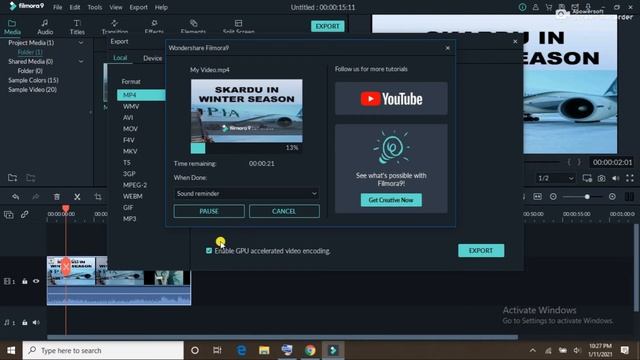Toggle lock on video track 1
This screenshot has height=360, width=640.
tap(24, 281)
